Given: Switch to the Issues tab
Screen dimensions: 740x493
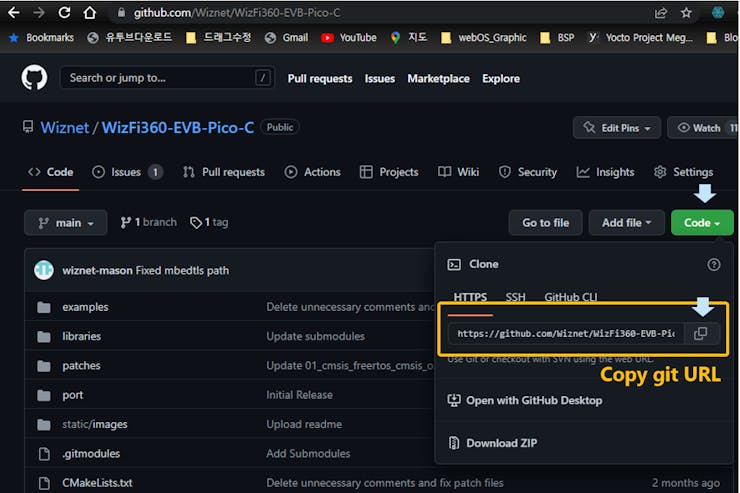Looking at the screenshot, I should point(127,172).
